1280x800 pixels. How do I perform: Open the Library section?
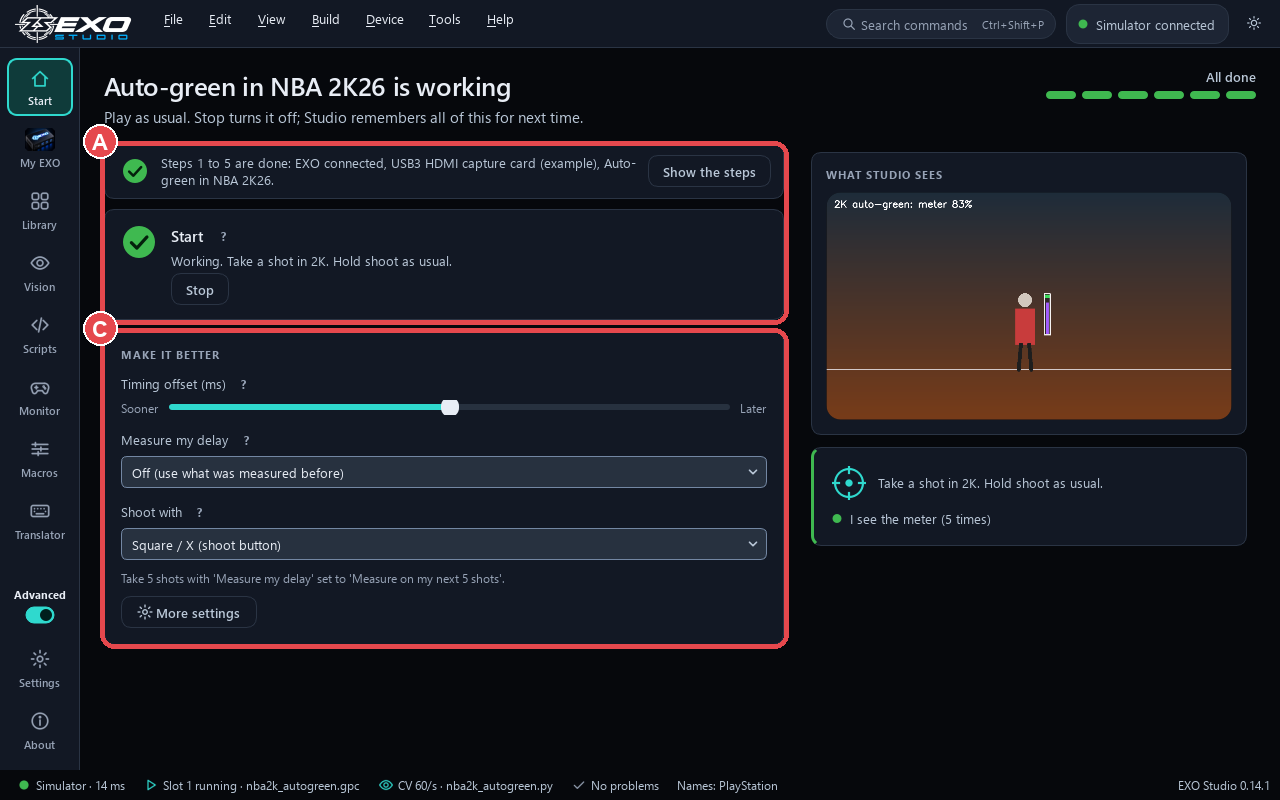tap(40, 211)
